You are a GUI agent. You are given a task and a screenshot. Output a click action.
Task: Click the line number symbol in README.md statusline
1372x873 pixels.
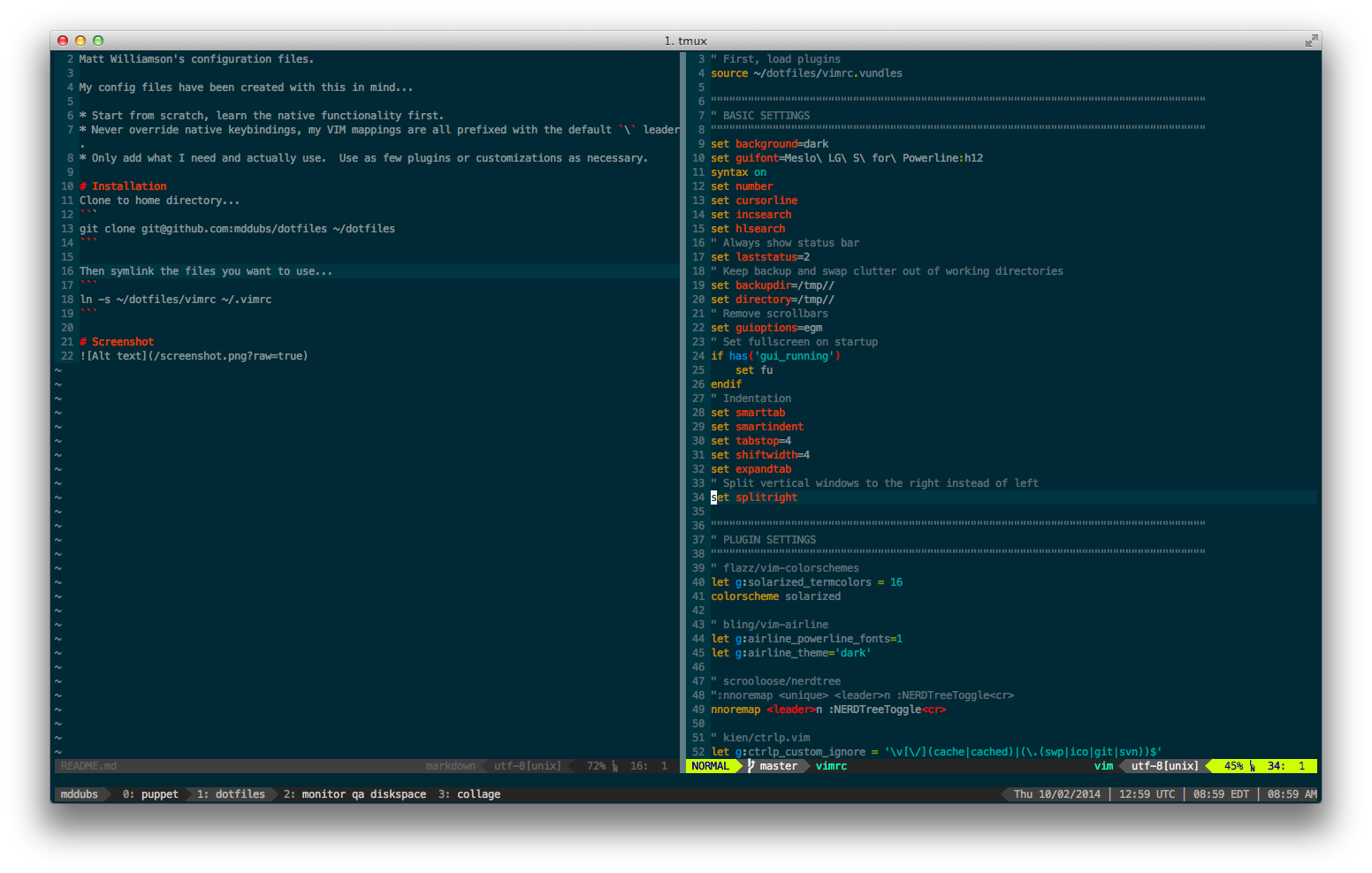(x=615, y=766)
